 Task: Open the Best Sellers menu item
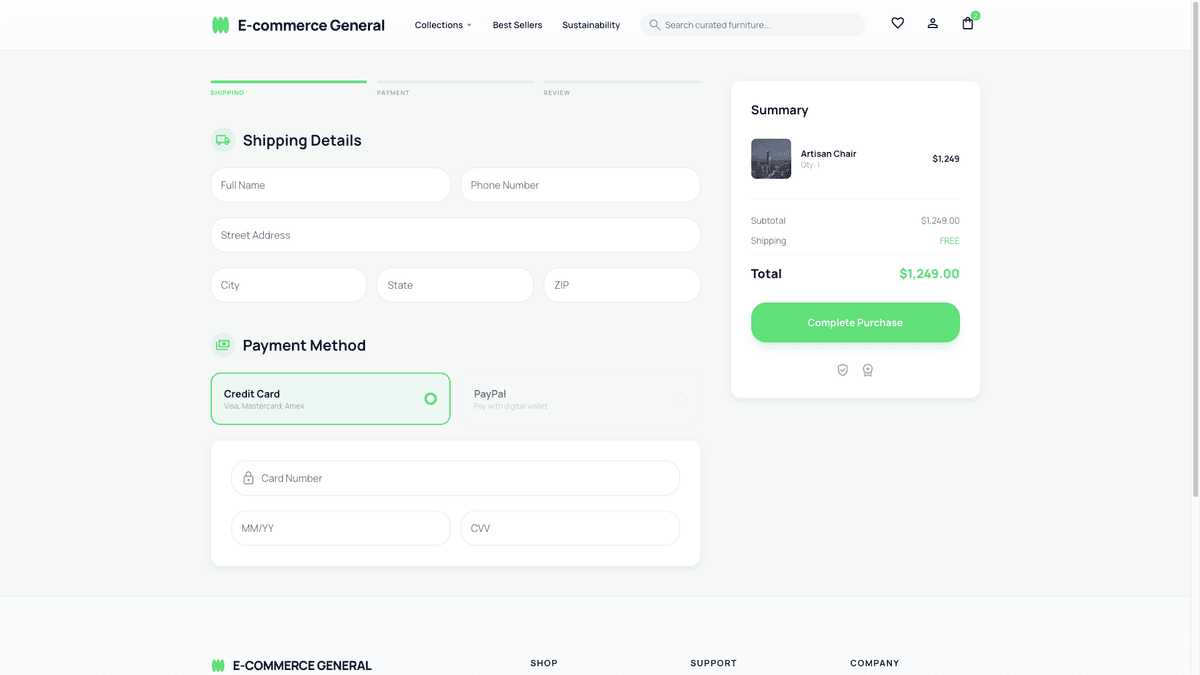[517, 24]
